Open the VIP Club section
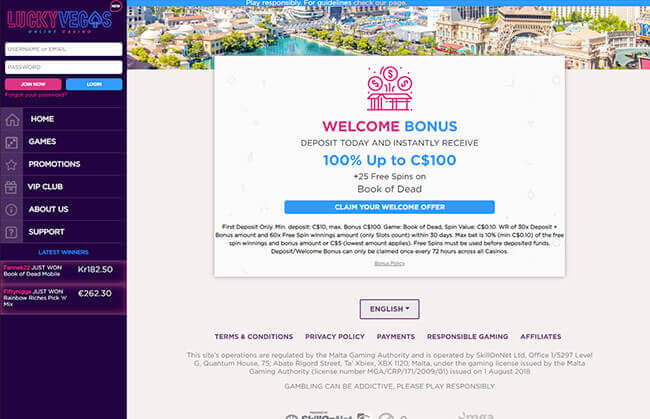 [63, 186]
